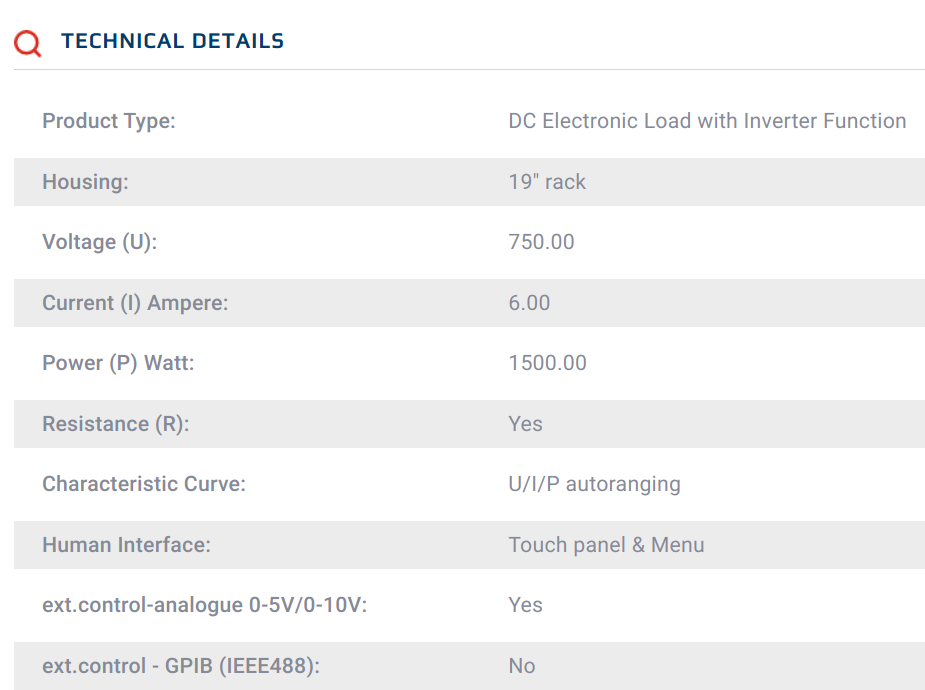
Task: Click the Voltage (U) label
Action: coord(99,242)
